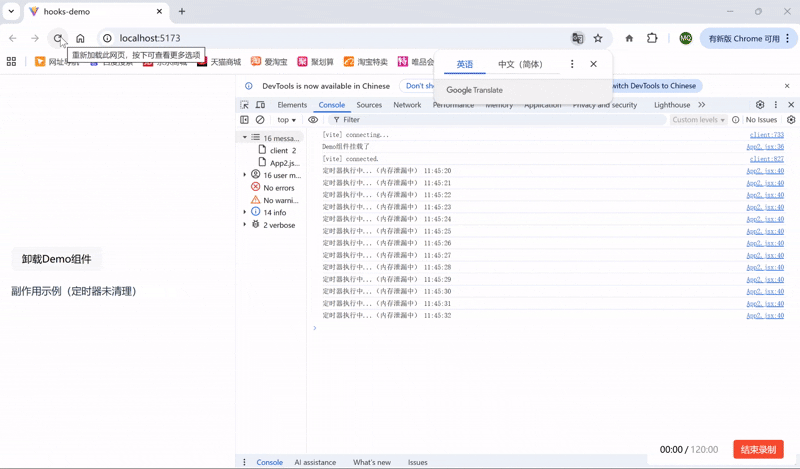
Task: Open the App2.jsx:36 source link
Action: pyautogui.click(x=765, y=146)
